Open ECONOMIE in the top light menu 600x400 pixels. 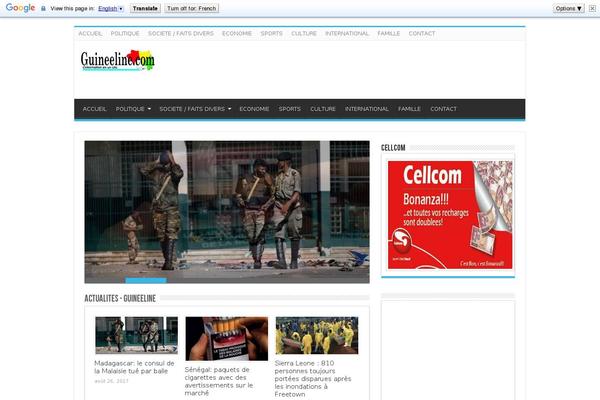coord(237,34)
